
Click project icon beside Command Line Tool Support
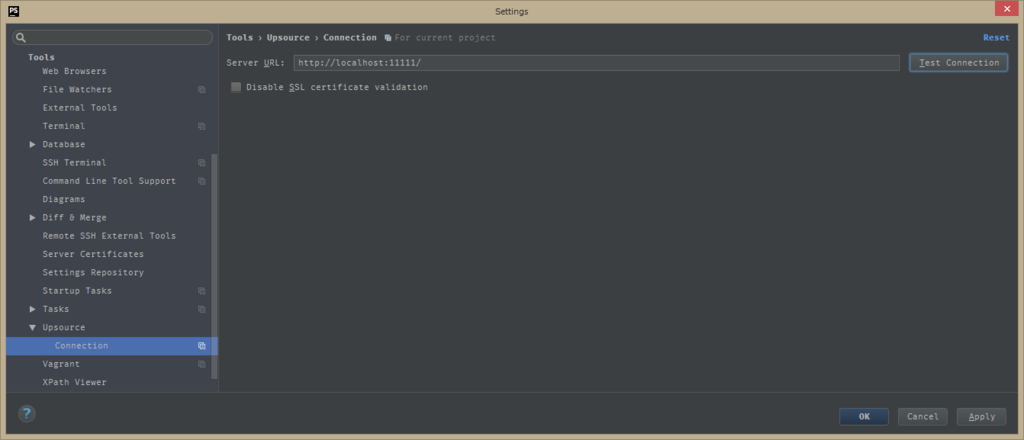pos(202,181)
